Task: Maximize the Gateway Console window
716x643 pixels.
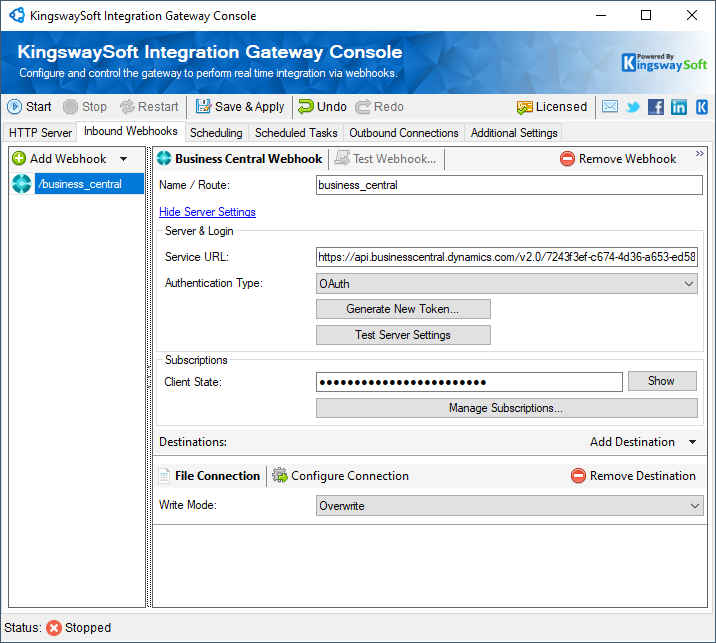Action: [x=646, y=16]
